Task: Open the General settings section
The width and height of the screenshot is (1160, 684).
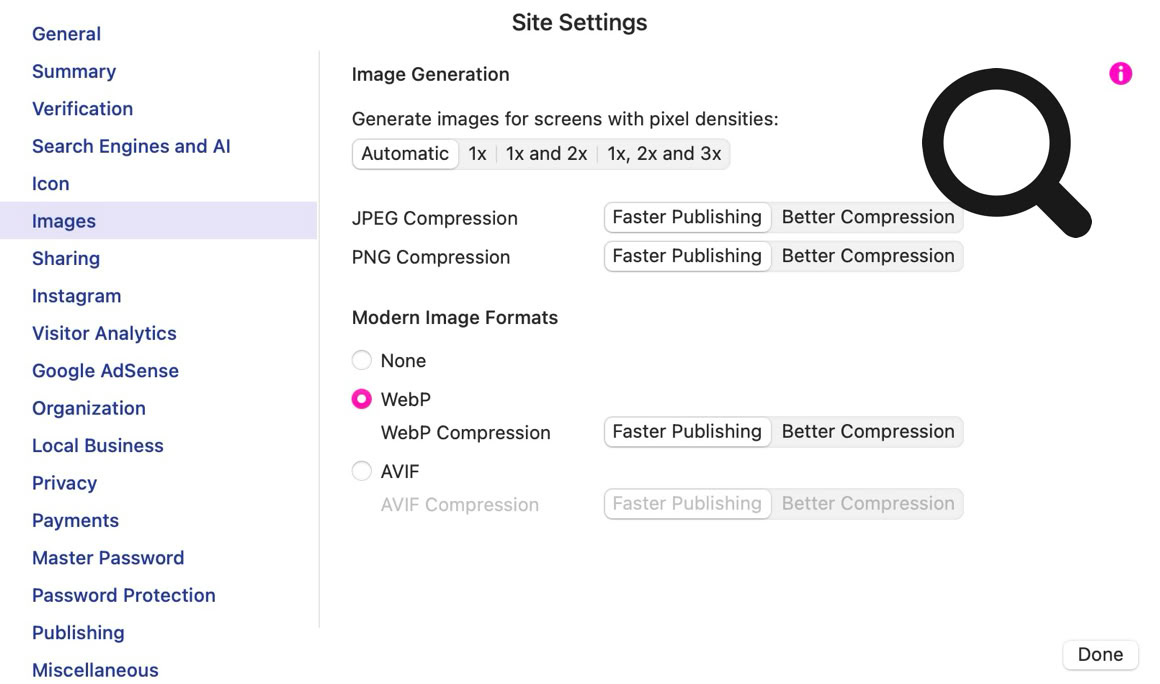Action: pyautogui.click(x=66, y=34)
